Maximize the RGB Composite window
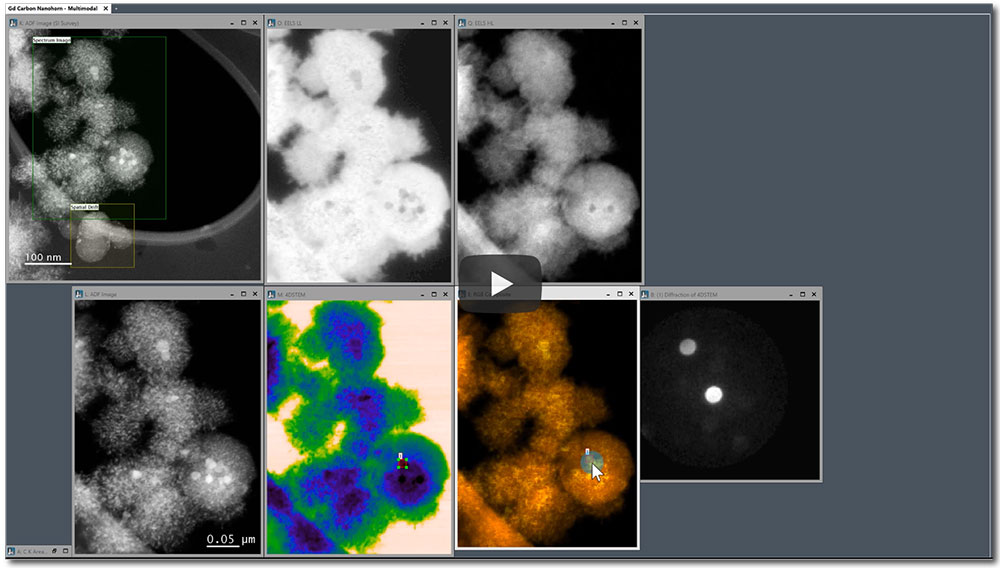The image size is (1000, 568). tap(619, 295)
